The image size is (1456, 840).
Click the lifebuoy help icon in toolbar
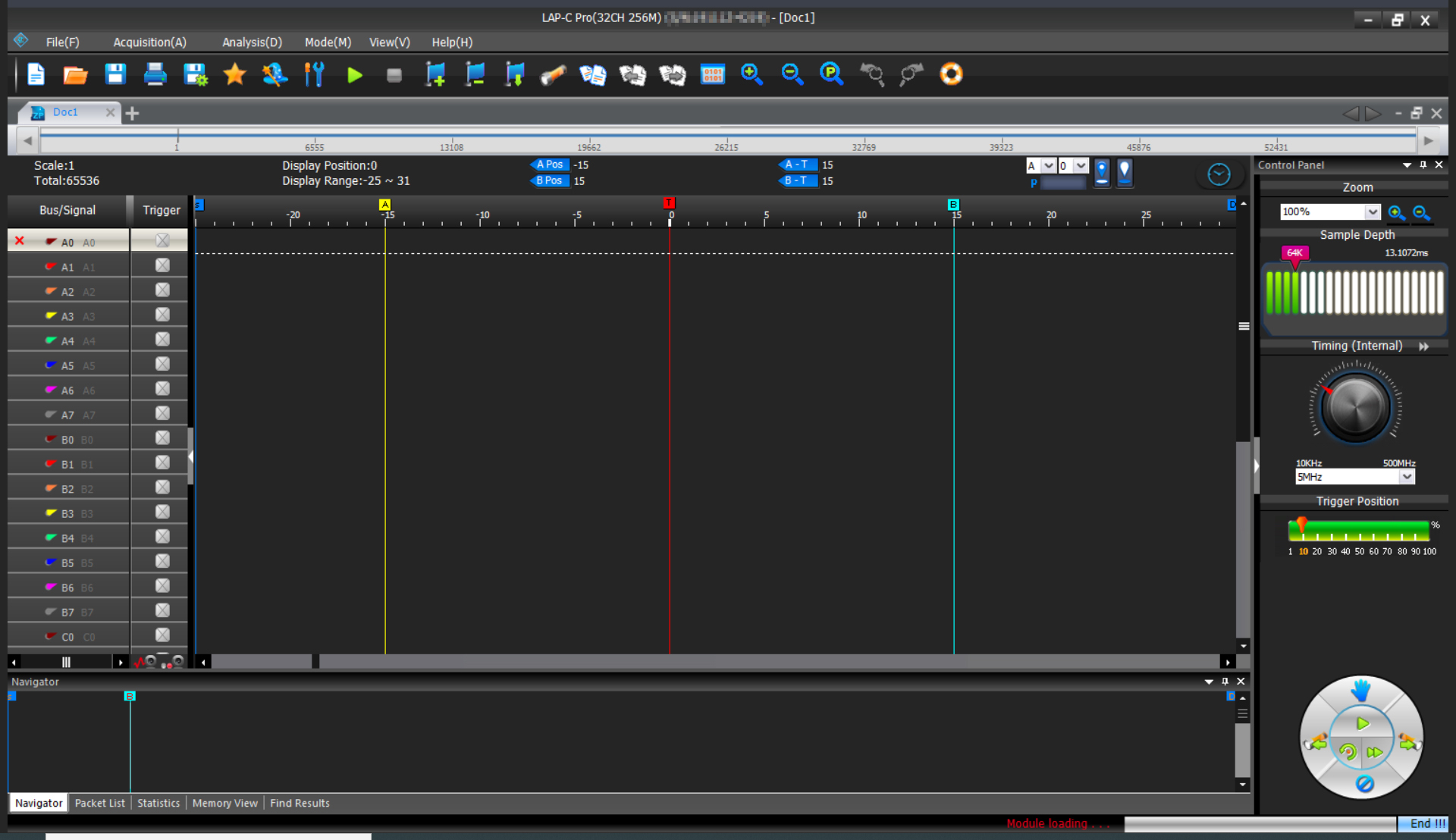click(x=951, y=74)
